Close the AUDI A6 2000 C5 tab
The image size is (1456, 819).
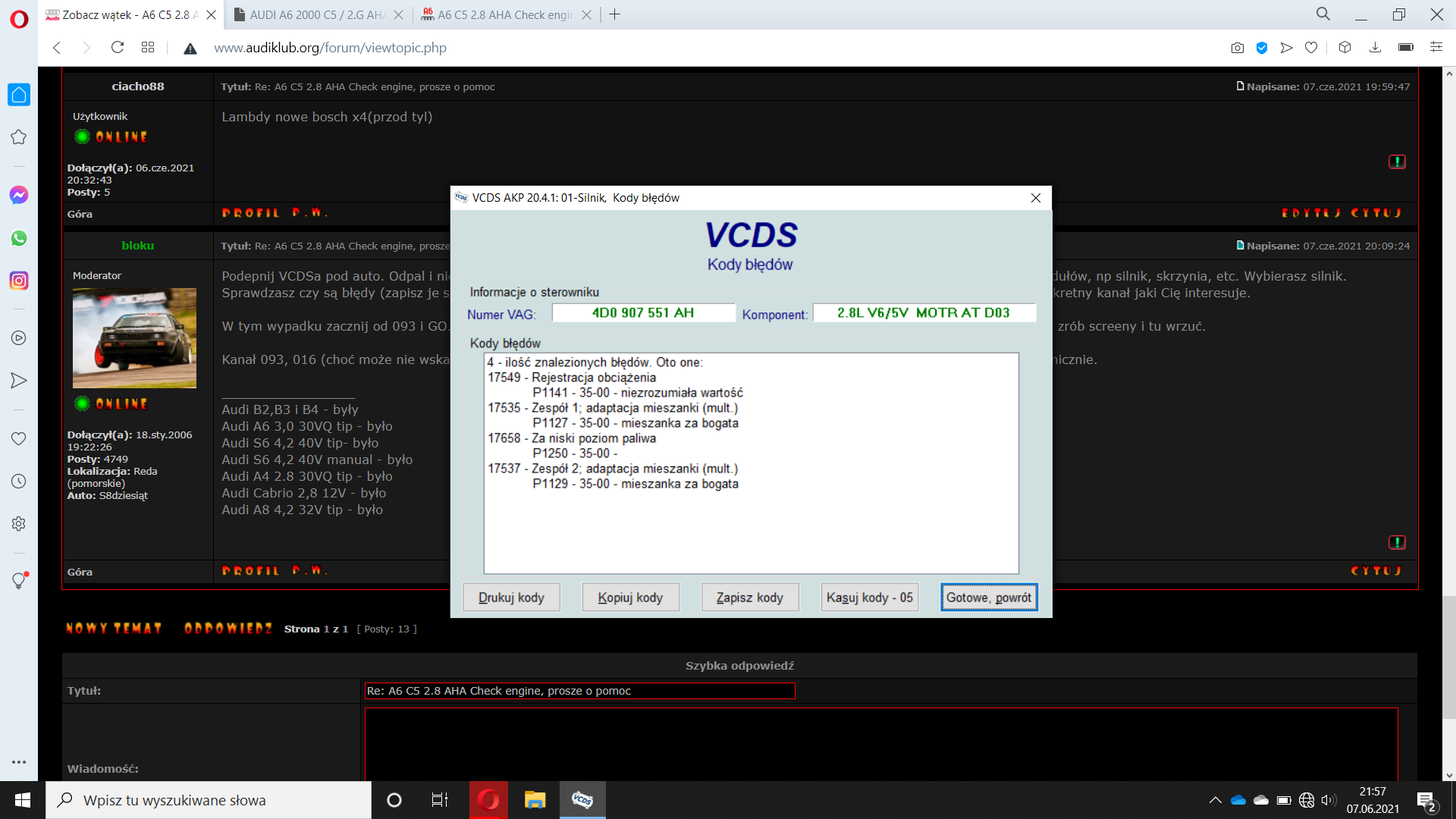tap(399, 14)
